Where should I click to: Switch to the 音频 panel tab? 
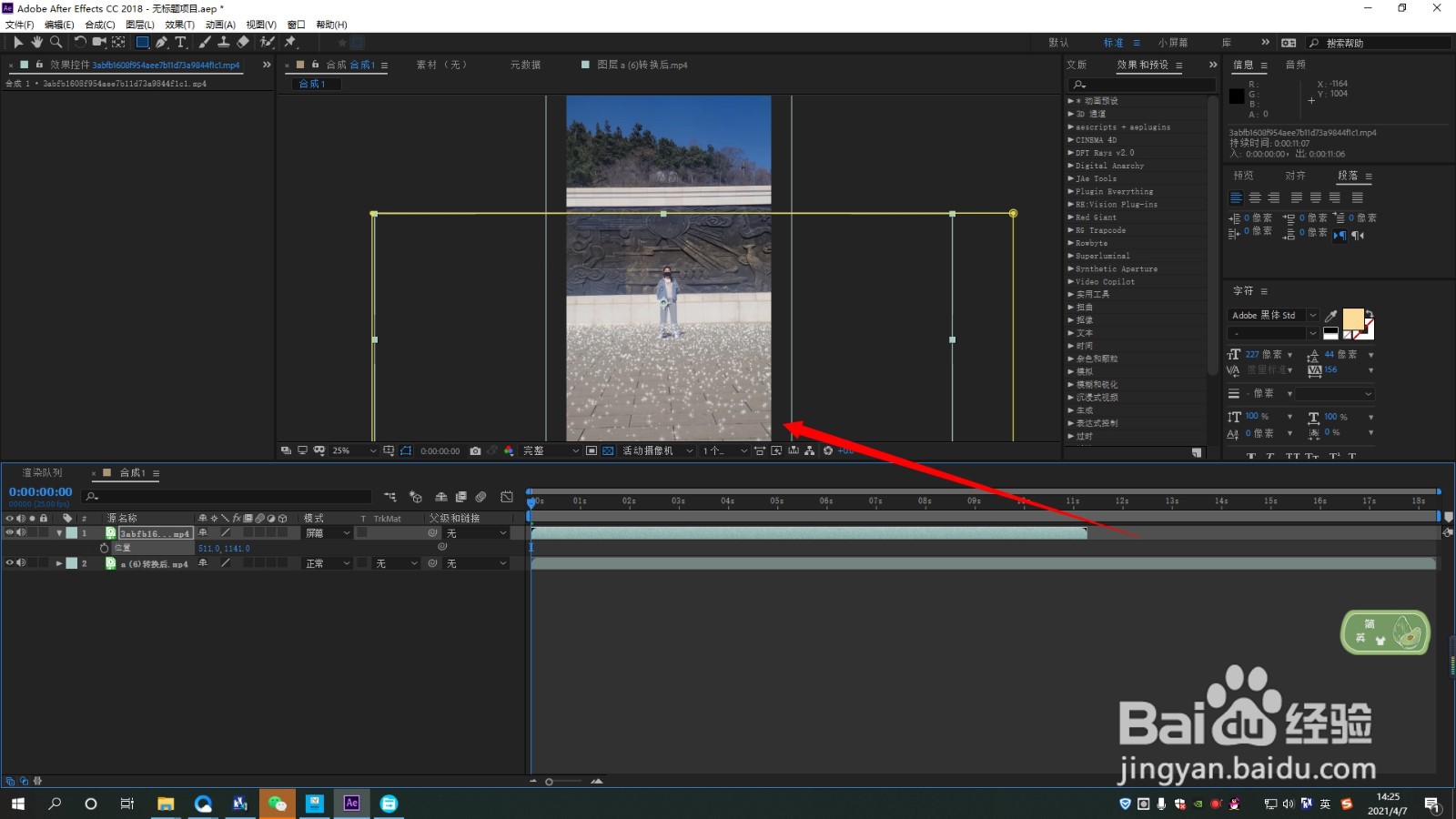[x=1295, y=65]
